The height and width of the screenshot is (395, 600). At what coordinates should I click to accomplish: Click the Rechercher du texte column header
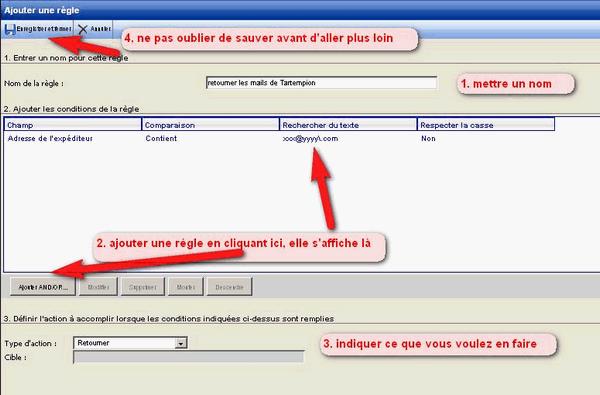(x=348, y=125)
